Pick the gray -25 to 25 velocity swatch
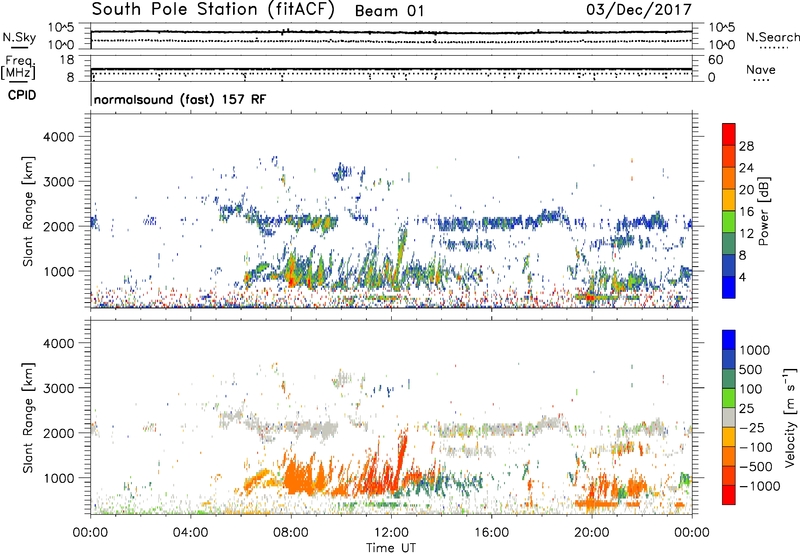 (x=729, y=417)
